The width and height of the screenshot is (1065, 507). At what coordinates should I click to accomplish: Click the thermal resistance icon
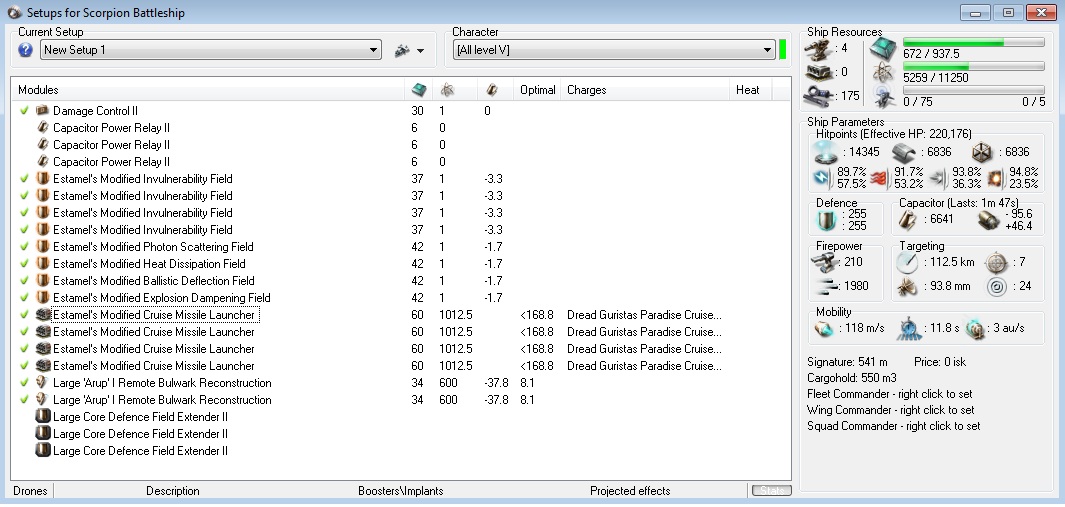click(x=879, y=178)
